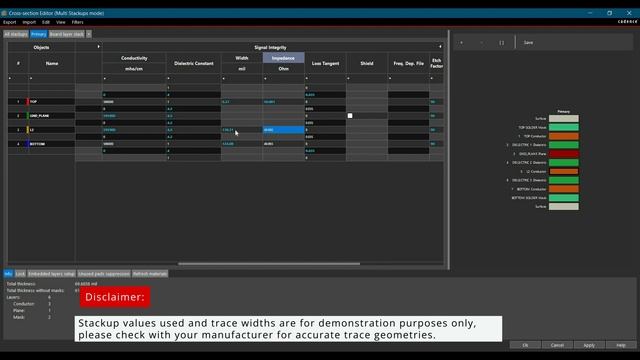Click the horizontal scrollbar of the table
The width and height of the screenshot is (640, 360).
click(269, 264)
